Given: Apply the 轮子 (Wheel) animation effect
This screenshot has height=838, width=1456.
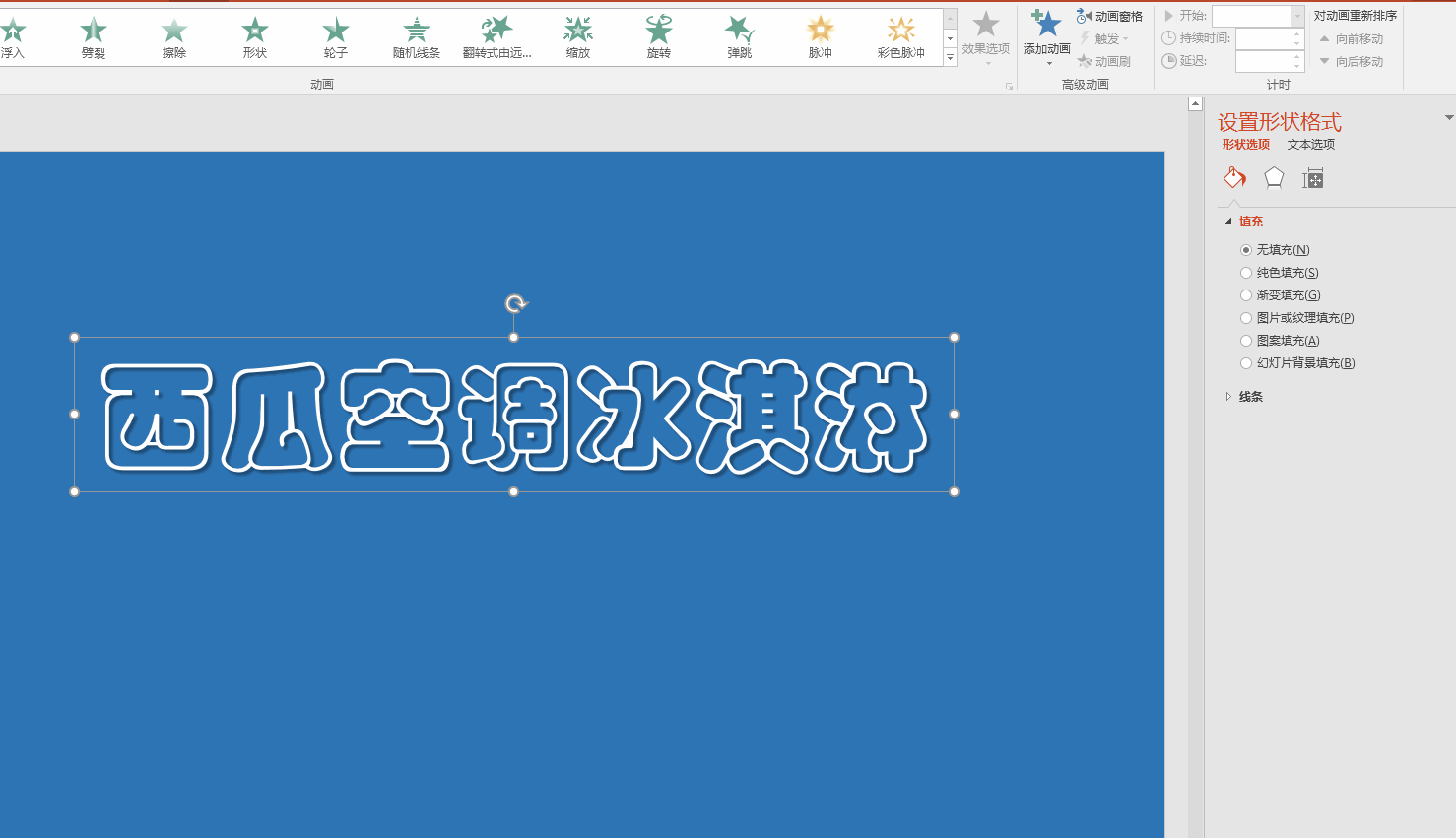Looking at the screenshot, I should (336, 38).
